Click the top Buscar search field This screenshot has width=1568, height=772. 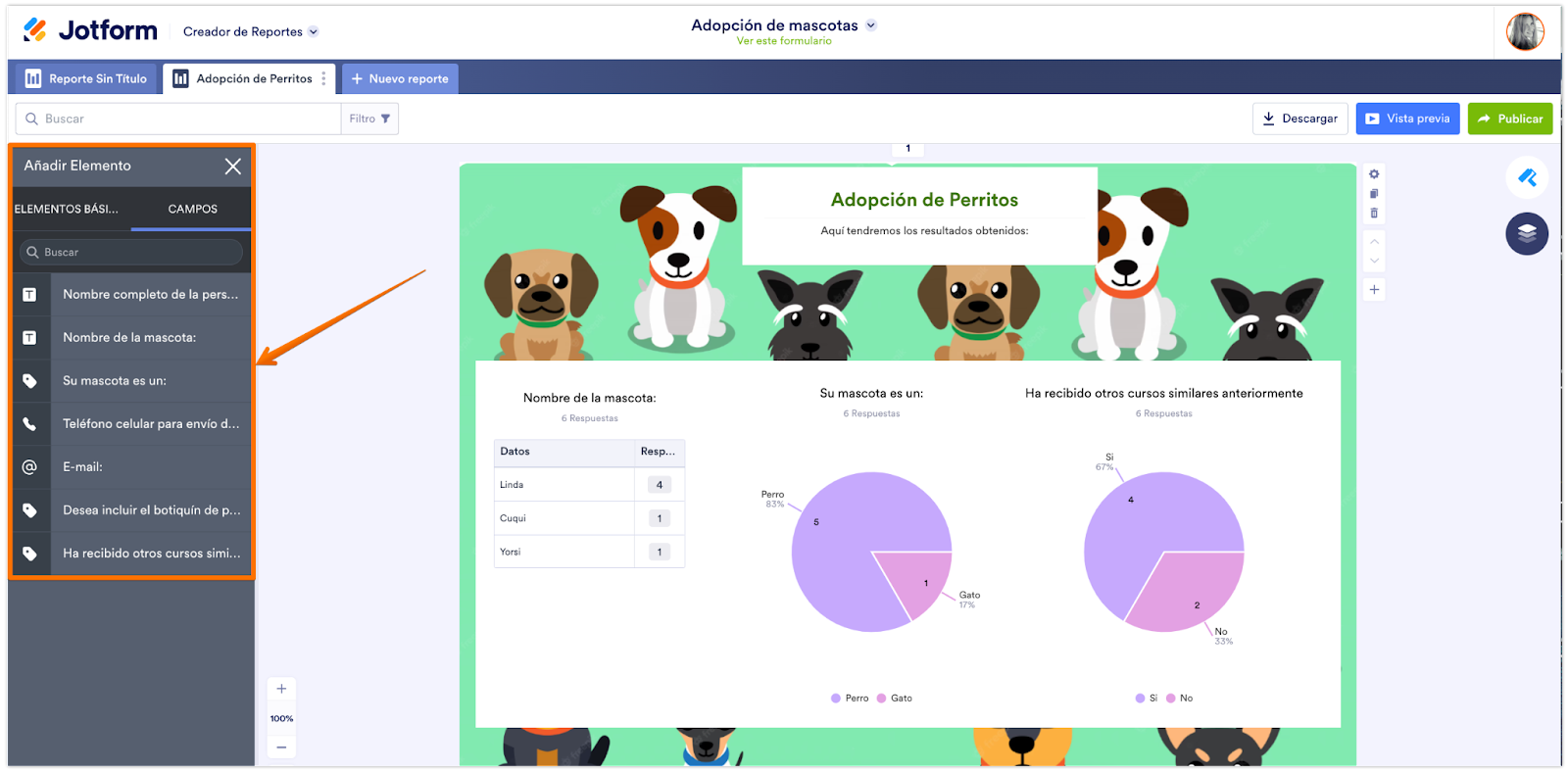178,119
